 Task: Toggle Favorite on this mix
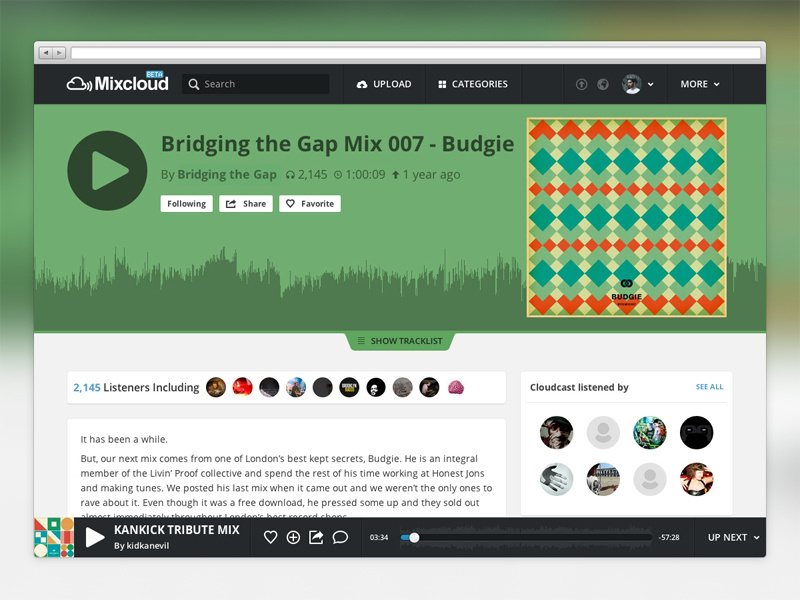tap(310, 204)
